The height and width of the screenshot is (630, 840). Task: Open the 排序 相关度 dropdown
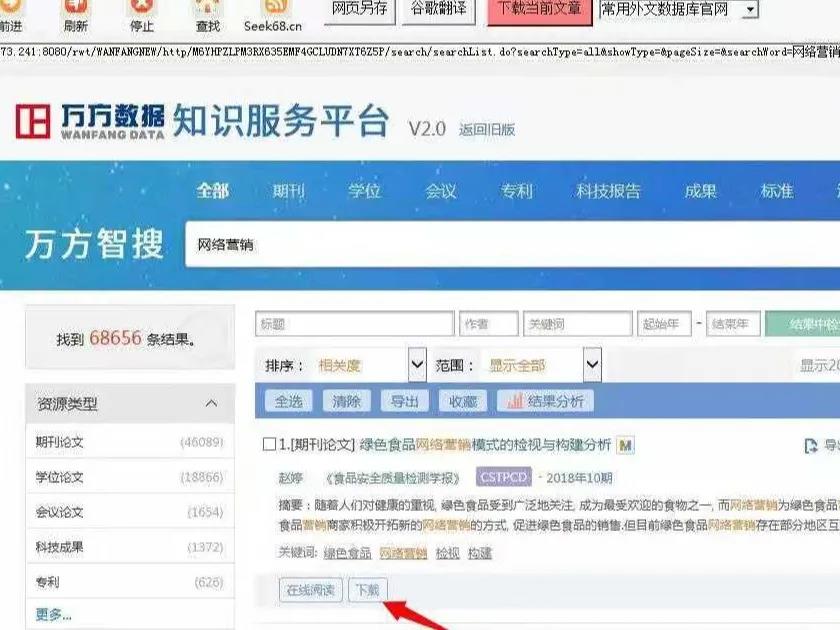417,365
